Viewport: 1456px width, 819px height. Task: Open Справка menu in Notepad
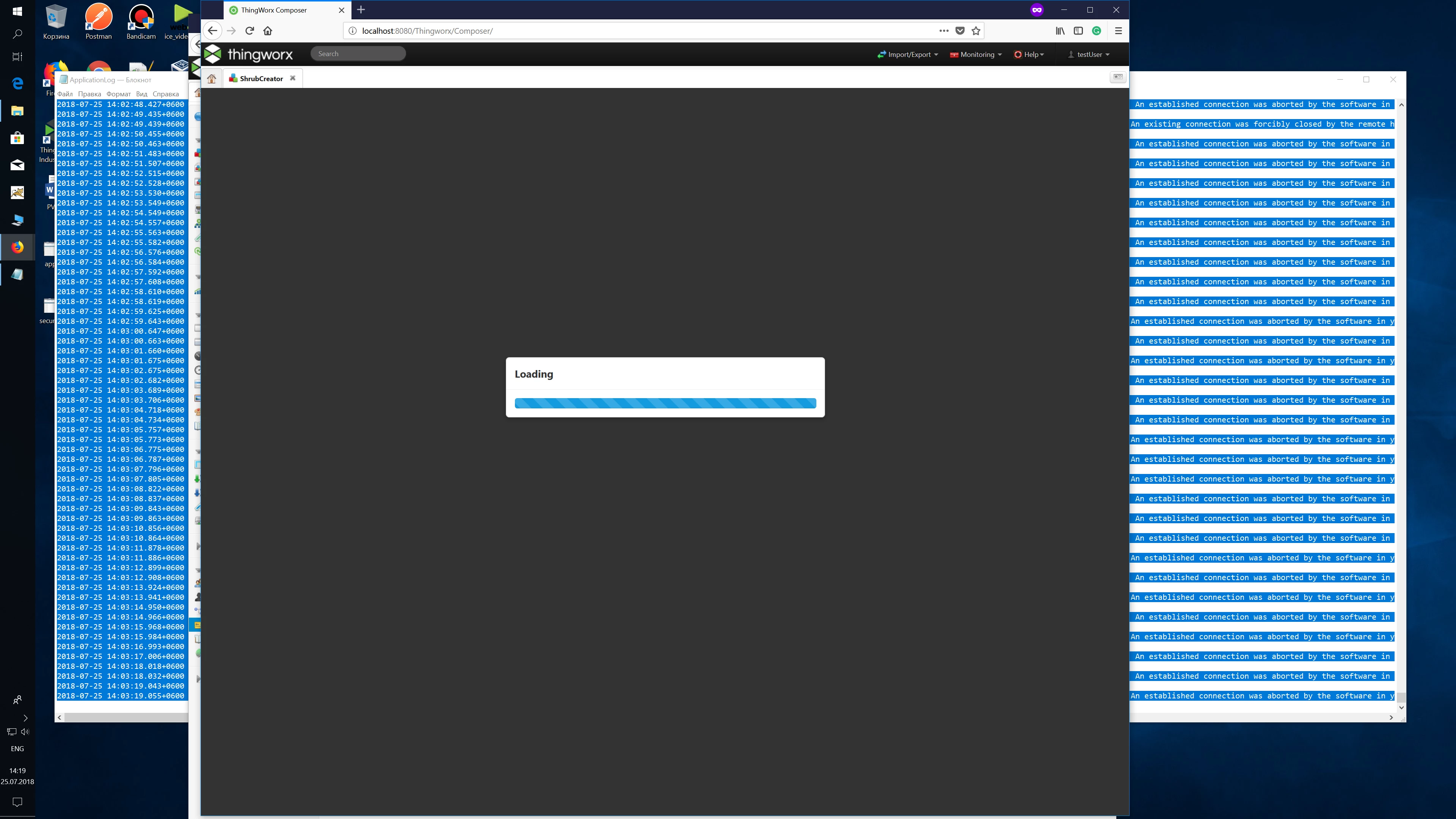(x=166, y=94)
